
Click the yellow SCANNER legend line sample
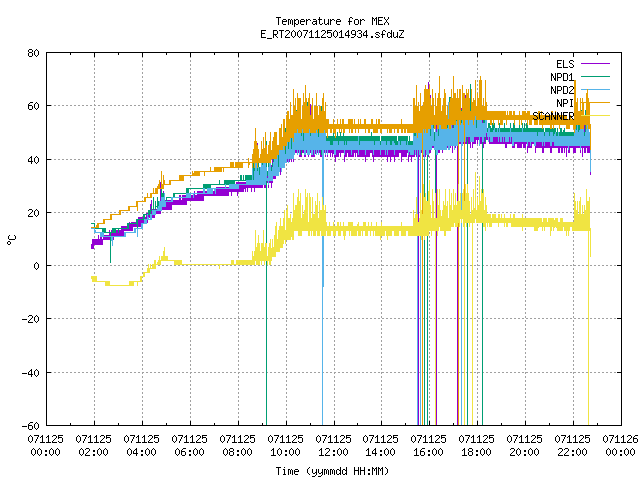click(x=595, y=116)
